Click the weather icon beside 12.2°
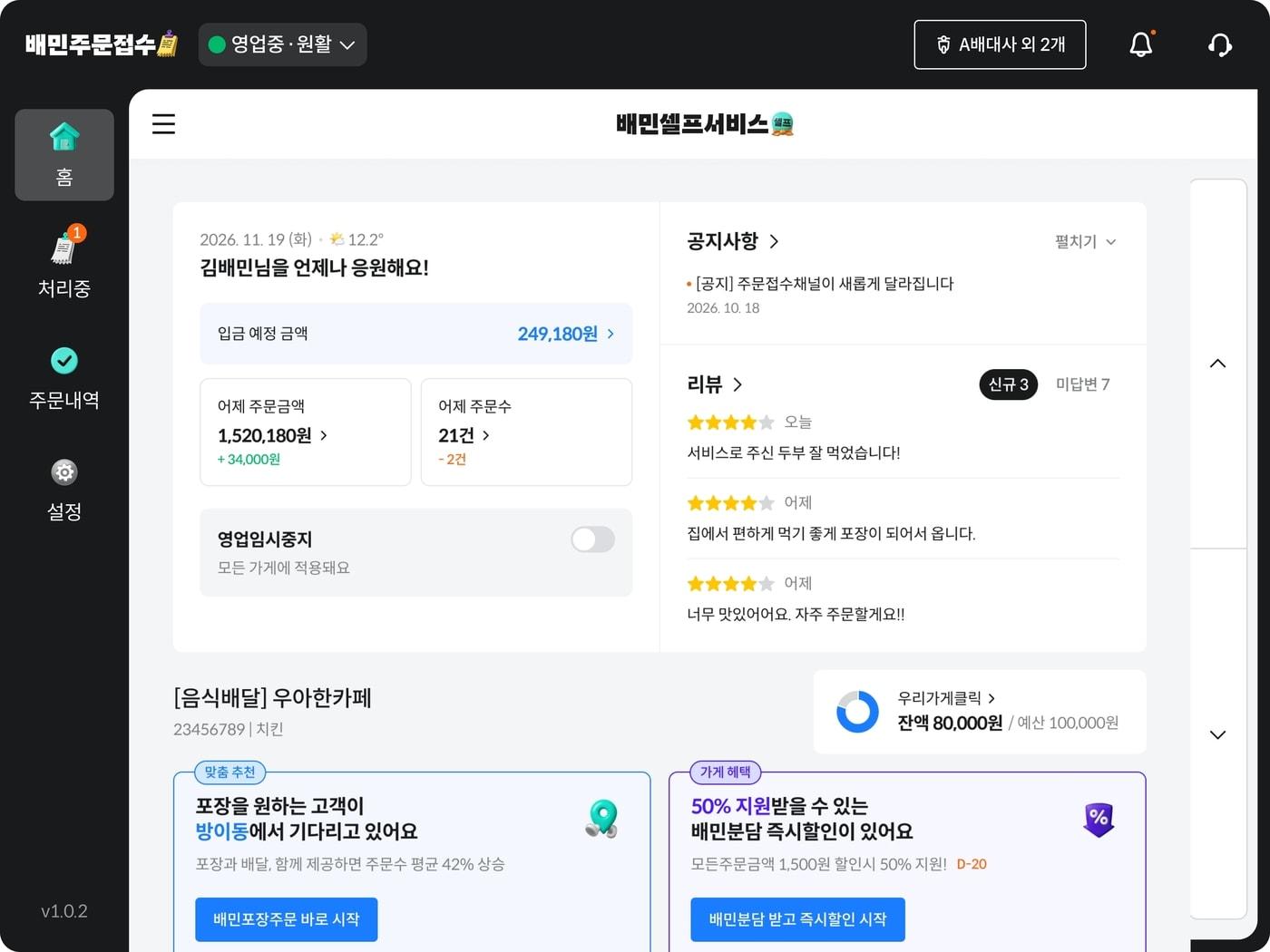The width and height of the screenshot is (1270, 952). [x=337, y=239]
